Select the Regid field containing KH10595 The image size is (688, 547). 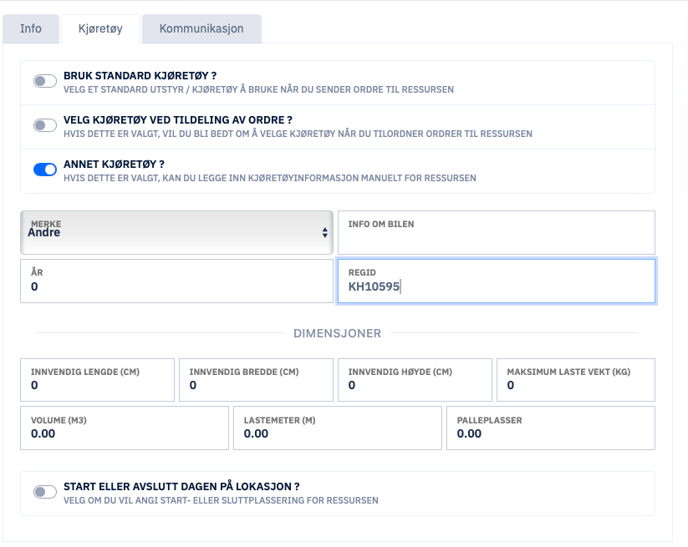coord(496,281)
